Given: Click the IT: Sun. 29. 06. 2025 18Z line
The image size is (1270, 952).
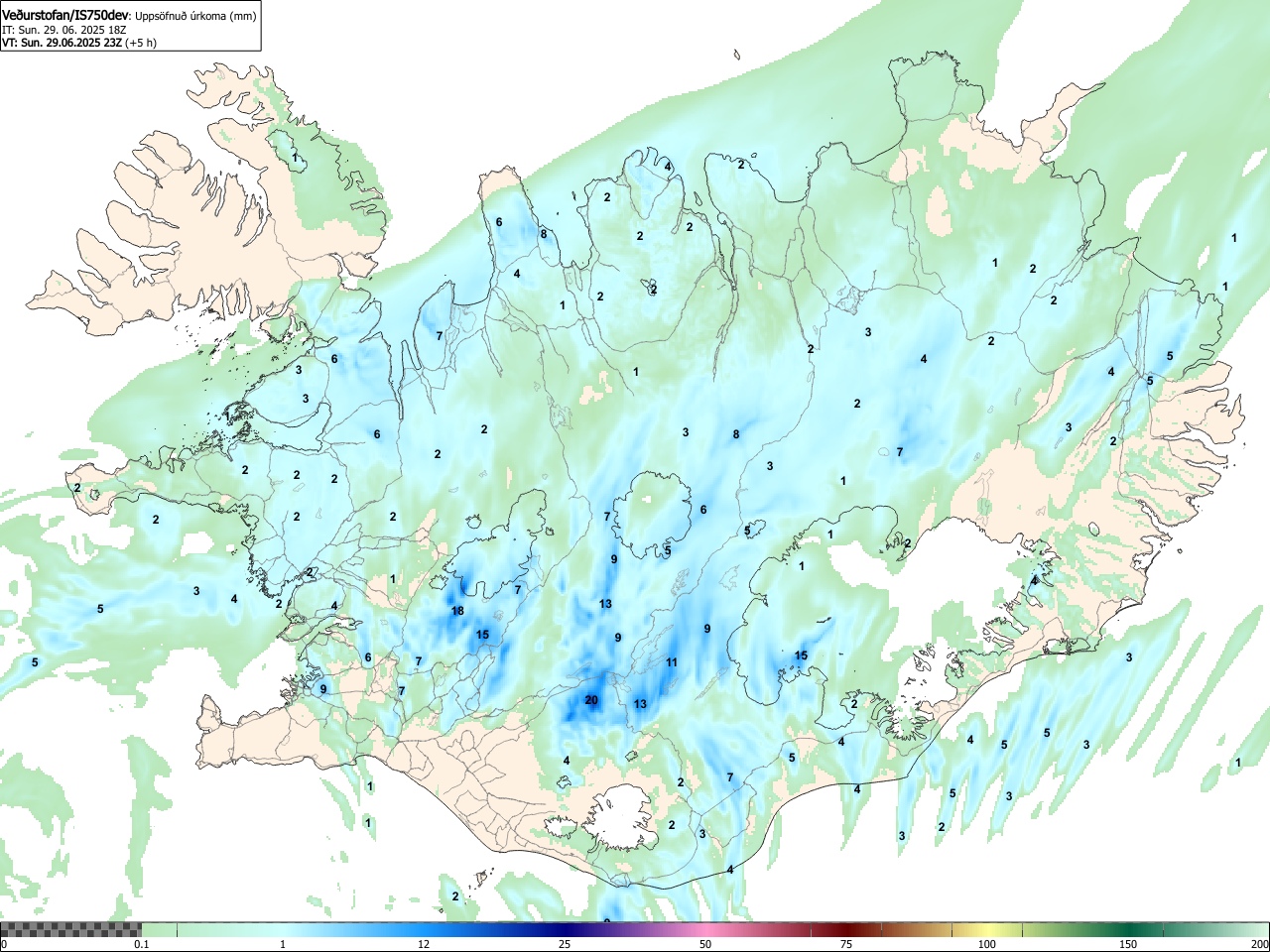Looking at the screenshot, I should (64, 30).
